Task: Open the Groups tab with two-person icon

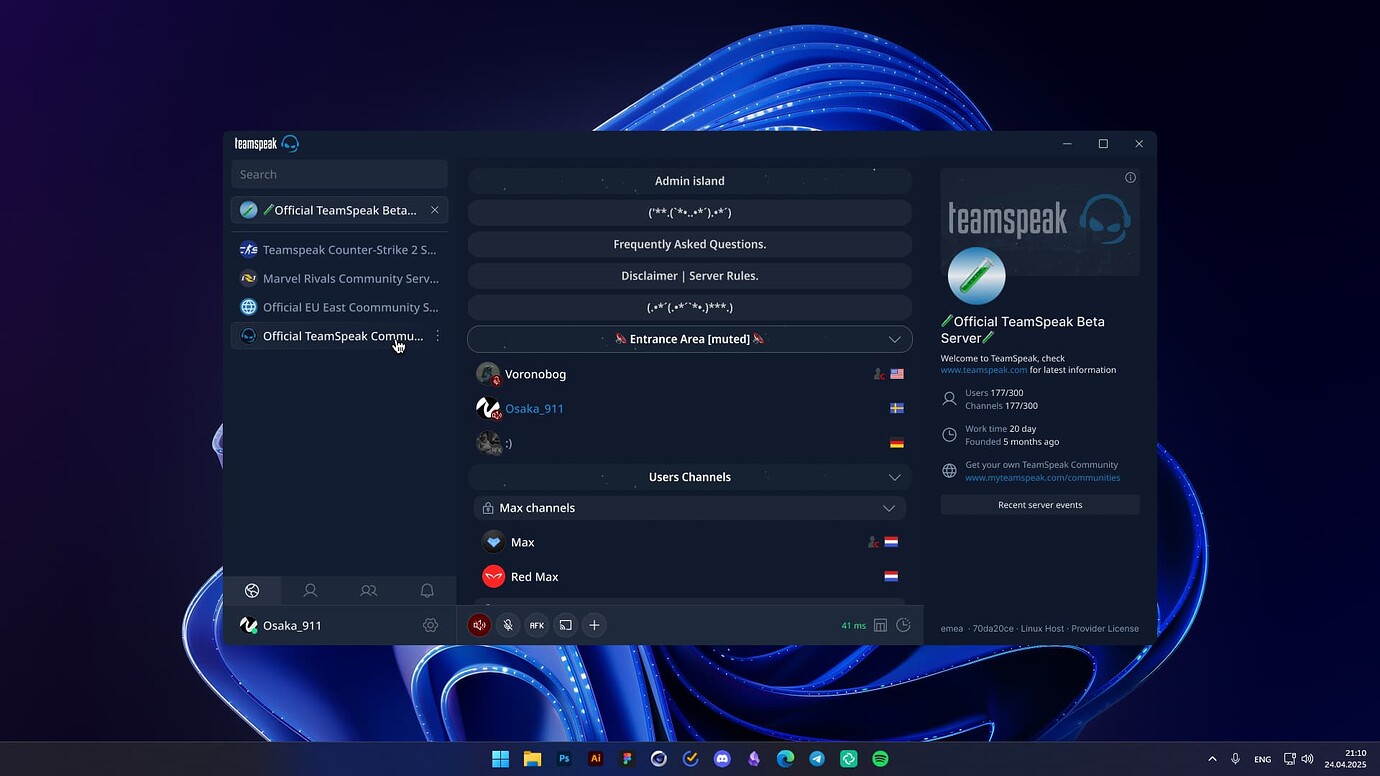Action: tap(368, 590)
